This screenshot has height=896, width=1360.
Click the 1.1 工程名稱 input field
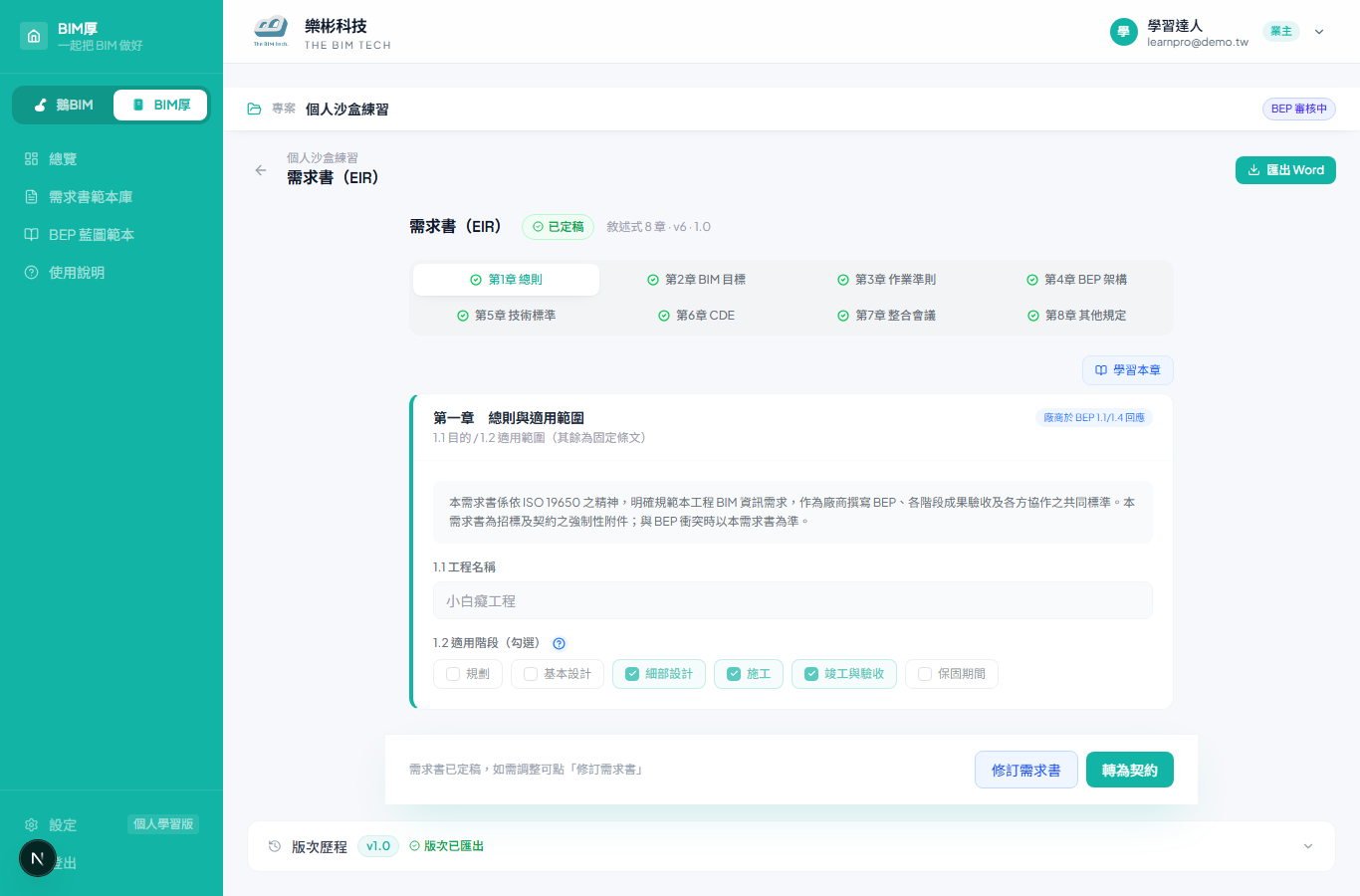coord(793,600)
